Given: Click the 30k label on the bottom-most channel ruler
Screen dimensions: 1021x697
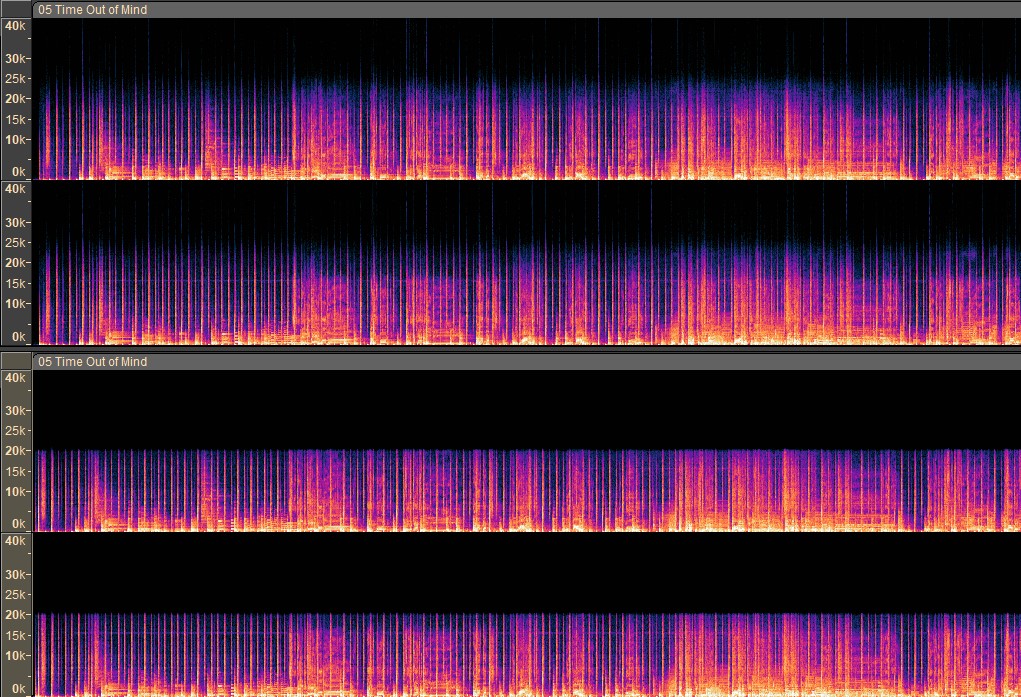Looking at the screenshot, I should click(15, 575).
